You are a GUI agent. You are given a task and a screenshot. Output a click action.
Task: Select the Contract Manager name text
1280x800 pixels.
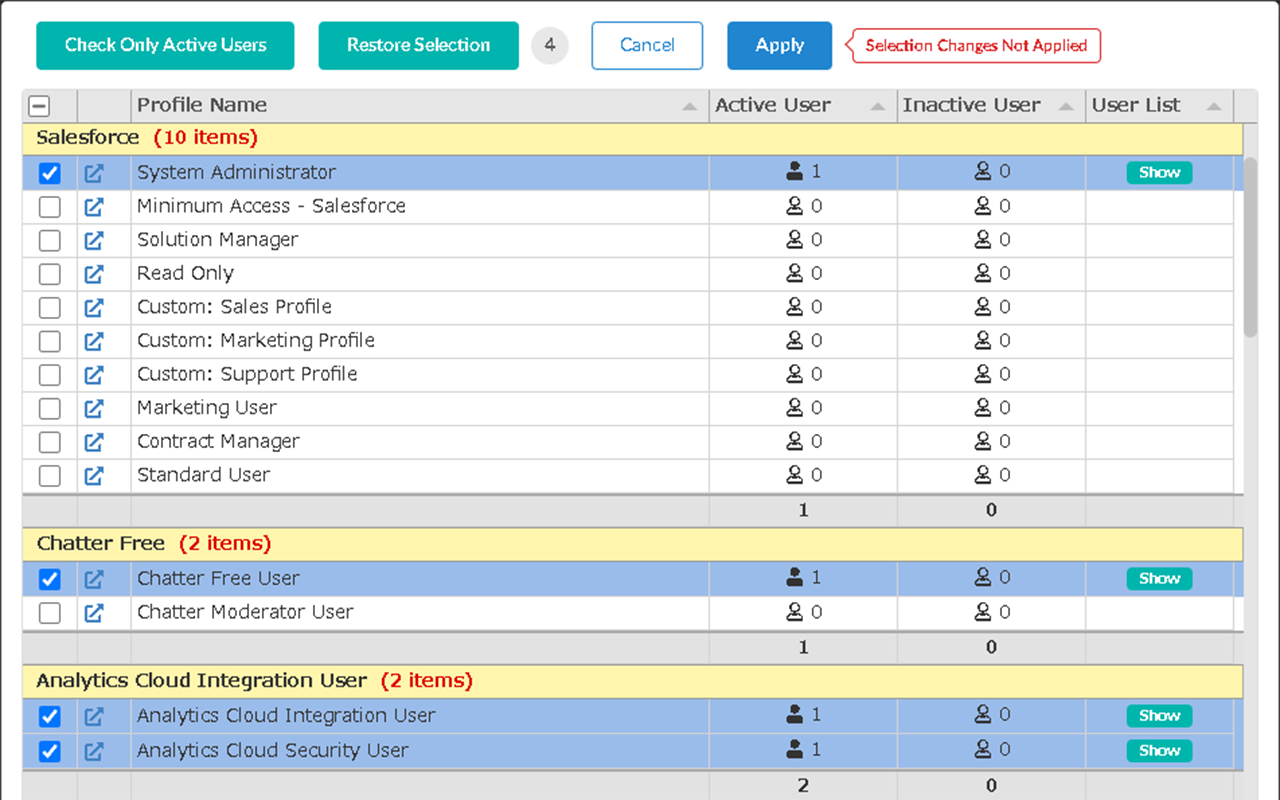coord(218,441)
